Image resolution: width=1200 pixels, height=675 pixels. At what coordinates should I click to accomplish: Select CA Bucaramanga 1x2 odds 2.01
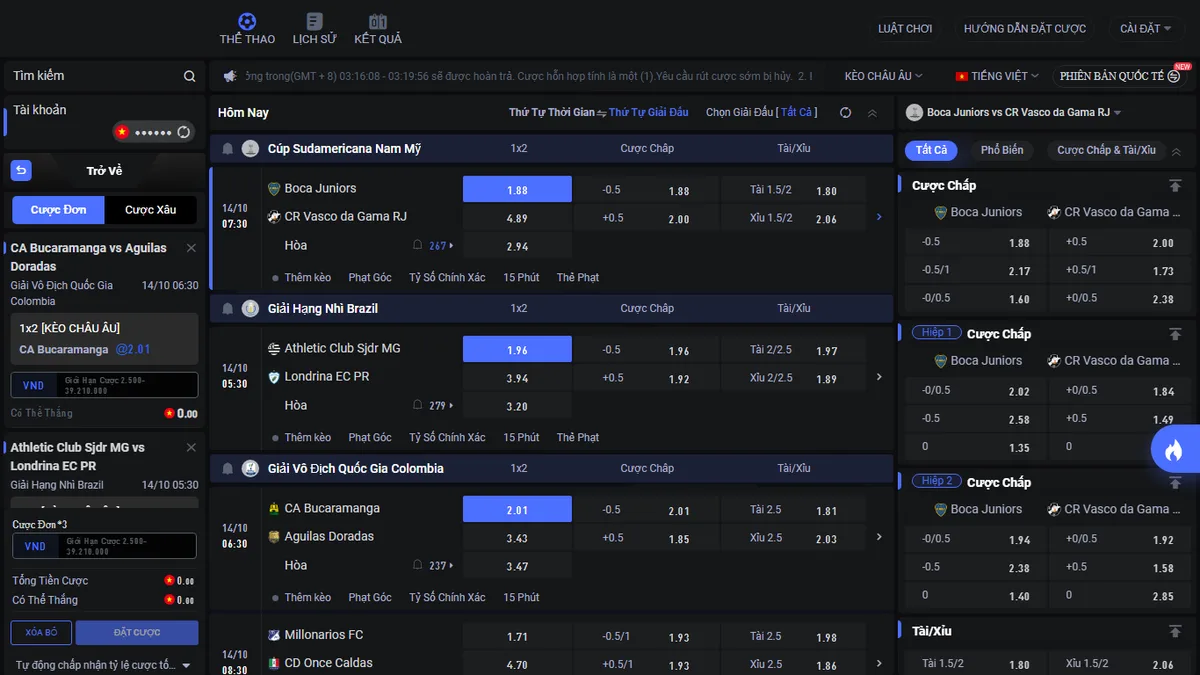[x=517, y=509]
